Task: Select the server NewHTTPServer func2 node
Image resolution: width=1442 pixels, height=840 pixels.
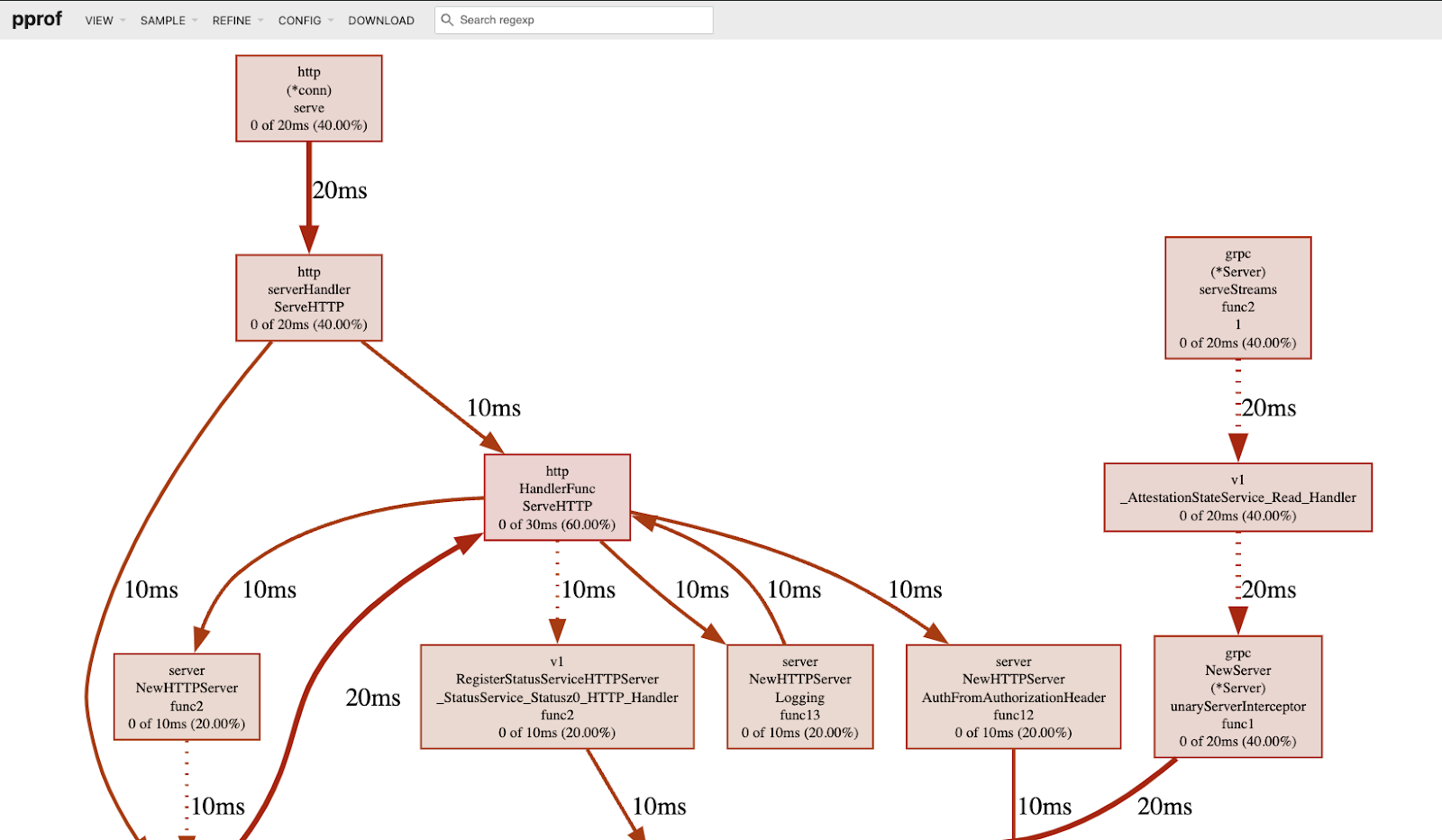Action: (187, 697)
